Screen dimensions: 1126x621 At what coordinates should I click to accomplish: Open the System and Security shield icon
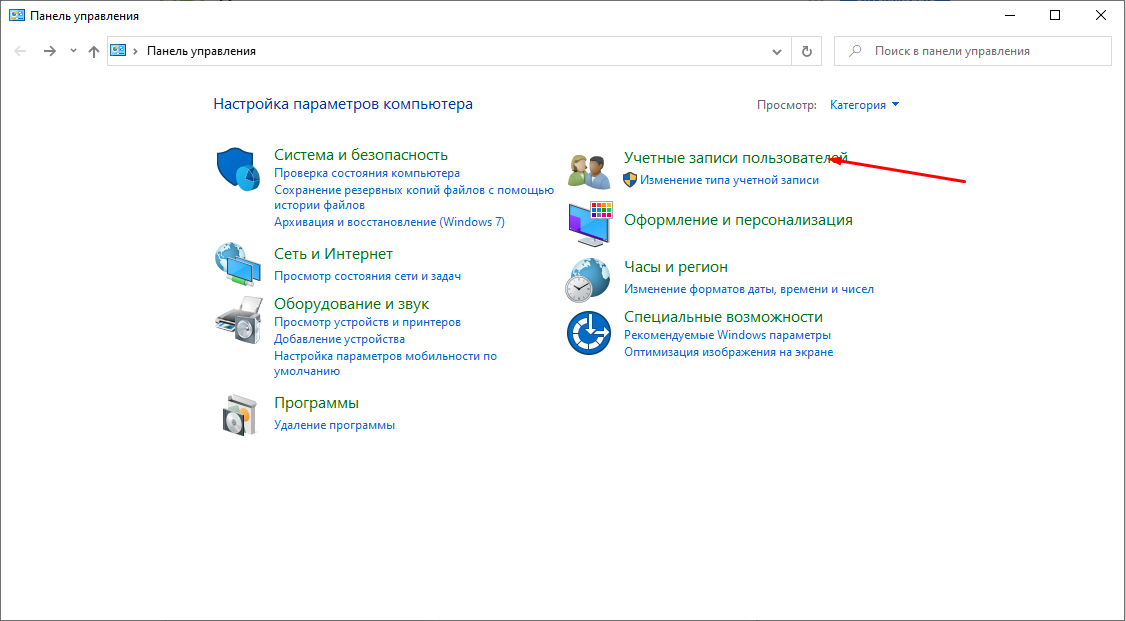pos(238,169)
